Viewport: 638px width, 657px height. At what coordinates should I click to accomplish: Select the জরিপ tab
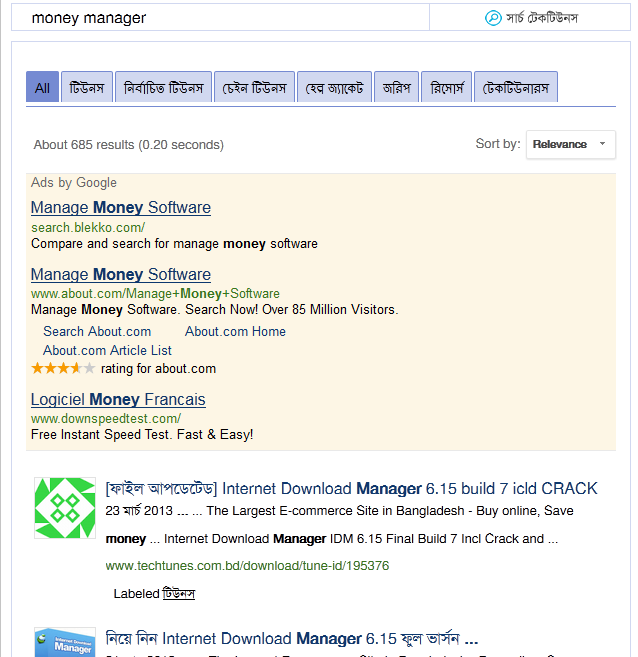click(x=396, y=87)
